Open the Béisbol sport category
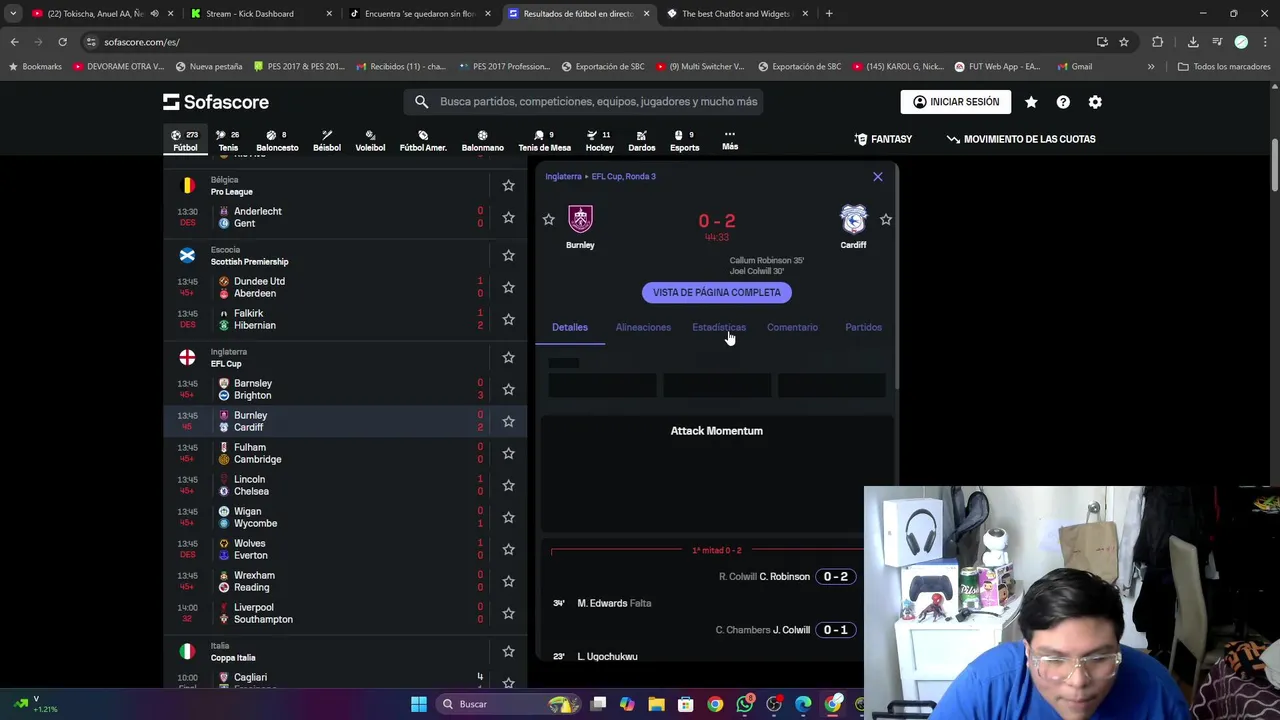This screenshot has height=720, width=1280. point(327,141)
